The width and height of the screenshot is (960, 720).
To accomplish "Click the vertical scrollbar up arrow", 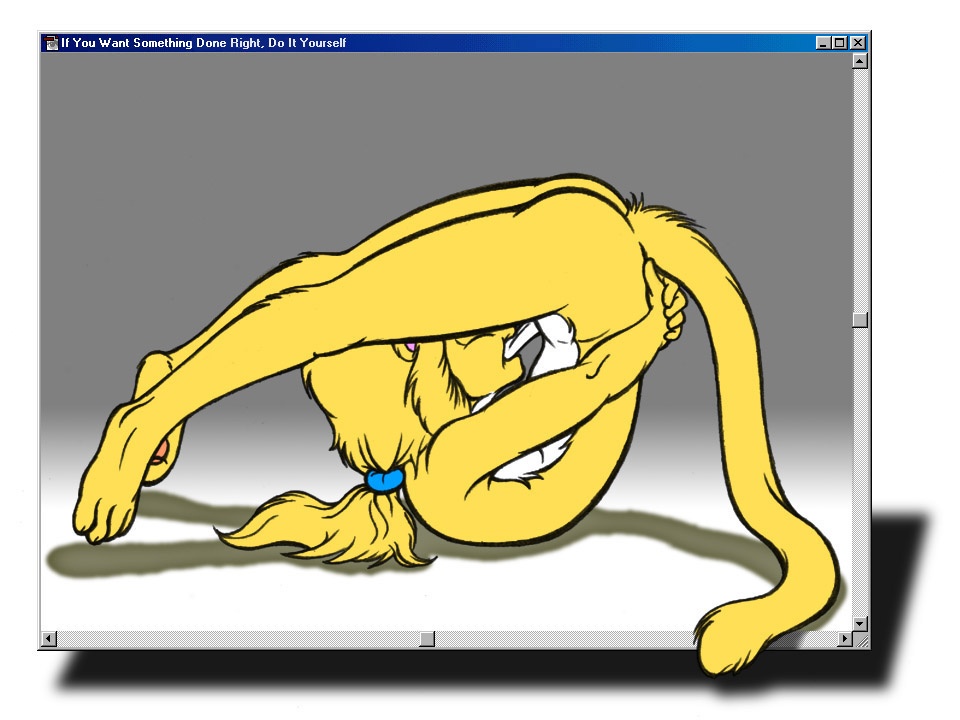I will coord(860,61).
